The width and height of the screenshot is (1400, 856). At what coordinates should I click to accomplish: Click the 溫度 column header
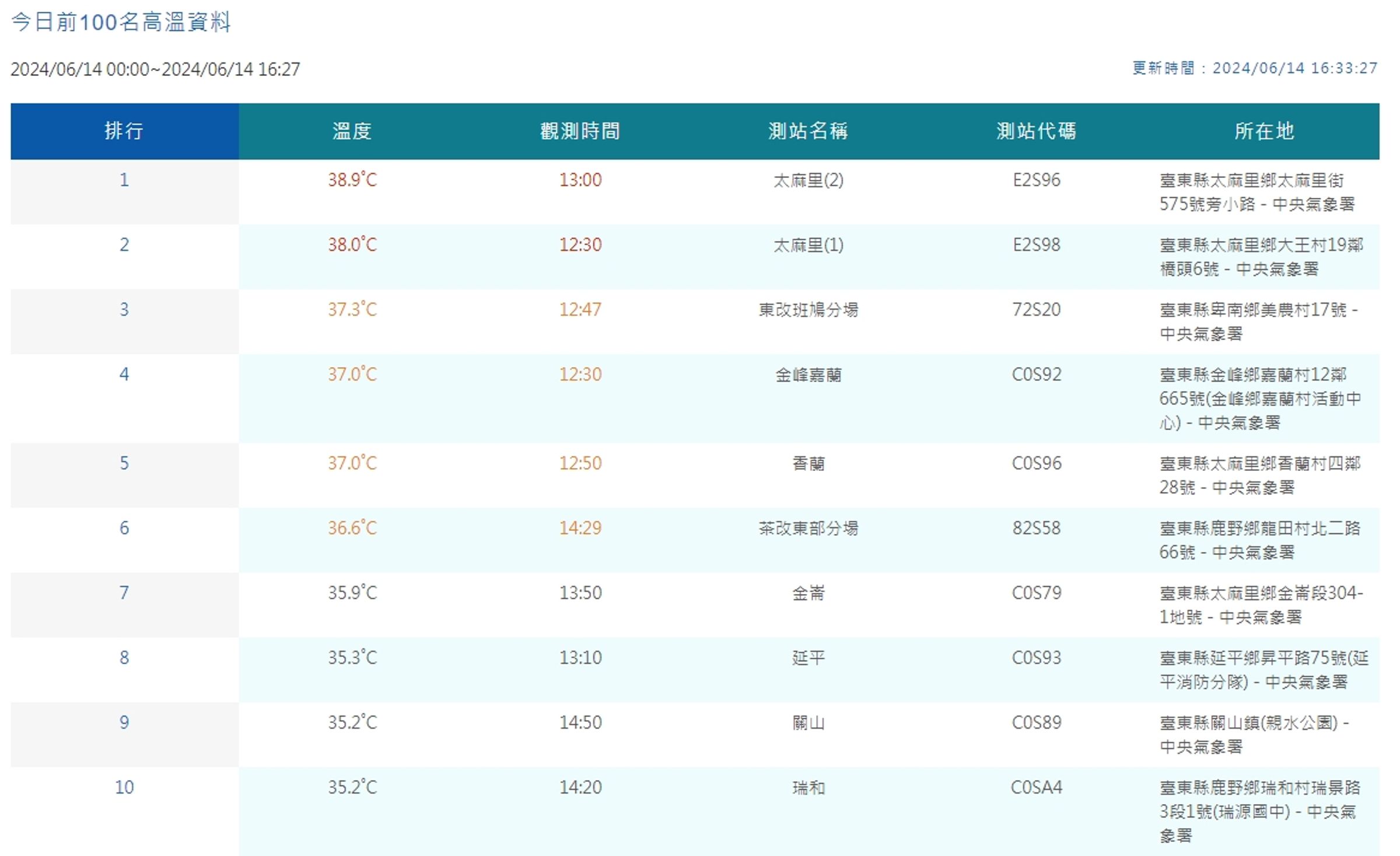352,131
